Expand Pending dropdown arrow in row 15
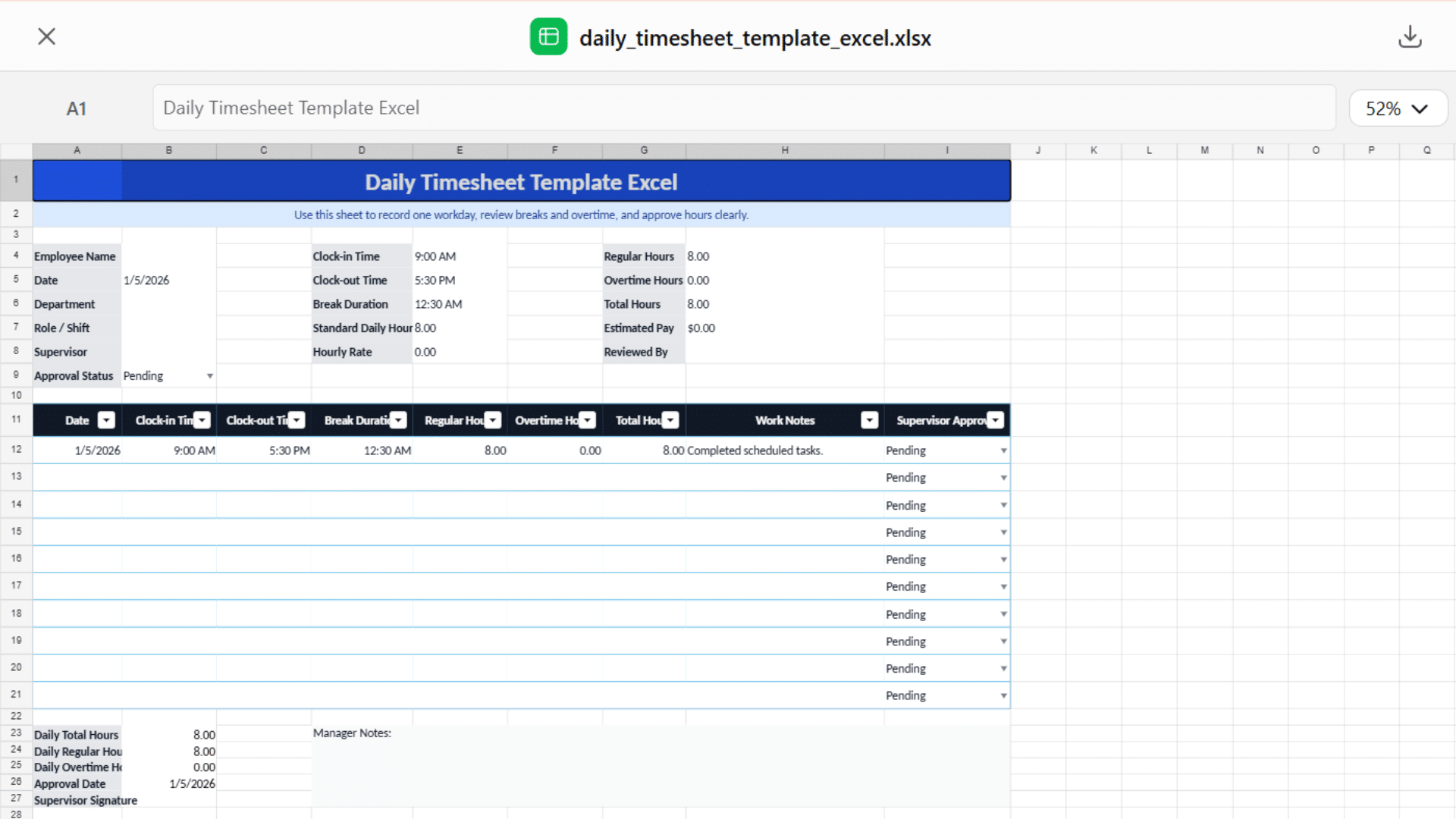Viewport: 1456px width, 819px height. 1003,532
